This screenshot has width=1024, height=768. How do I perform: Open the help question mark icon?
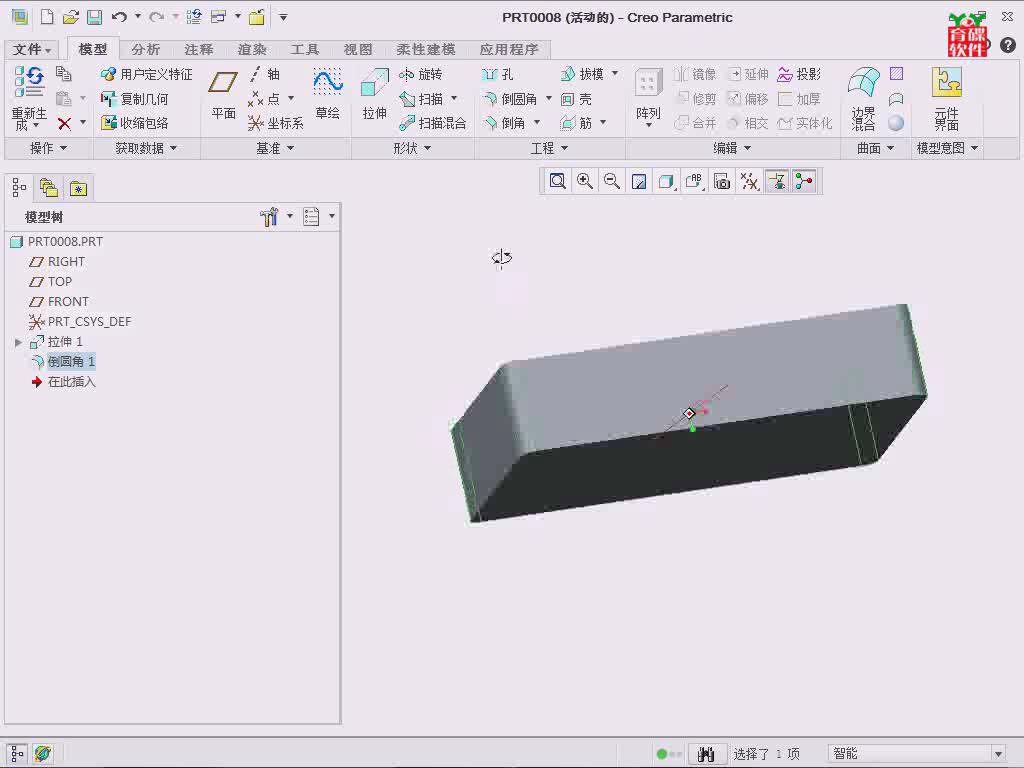(1008, 44)
